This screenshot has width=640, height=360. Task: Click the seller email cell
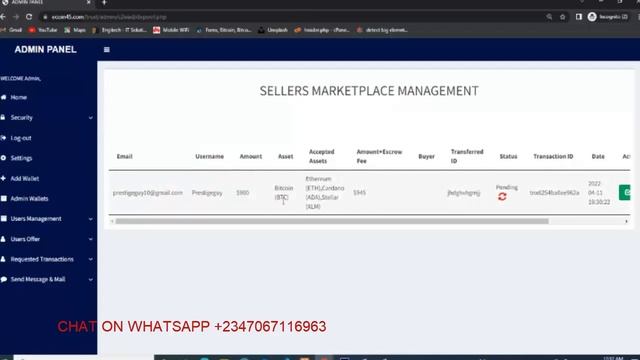(x=148, y=193)
